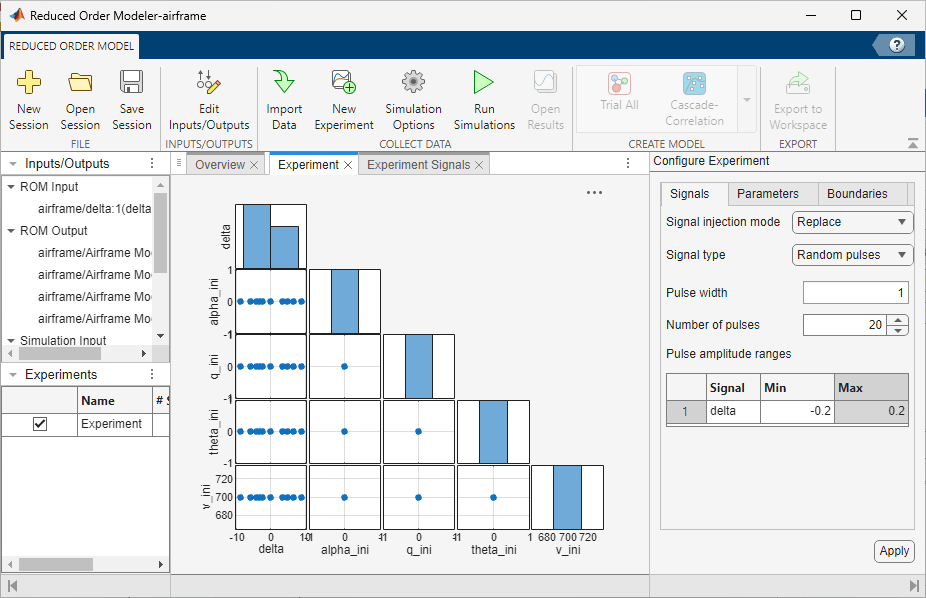
Task: Click inside the Pulse width field
Action: click(858, 292)
